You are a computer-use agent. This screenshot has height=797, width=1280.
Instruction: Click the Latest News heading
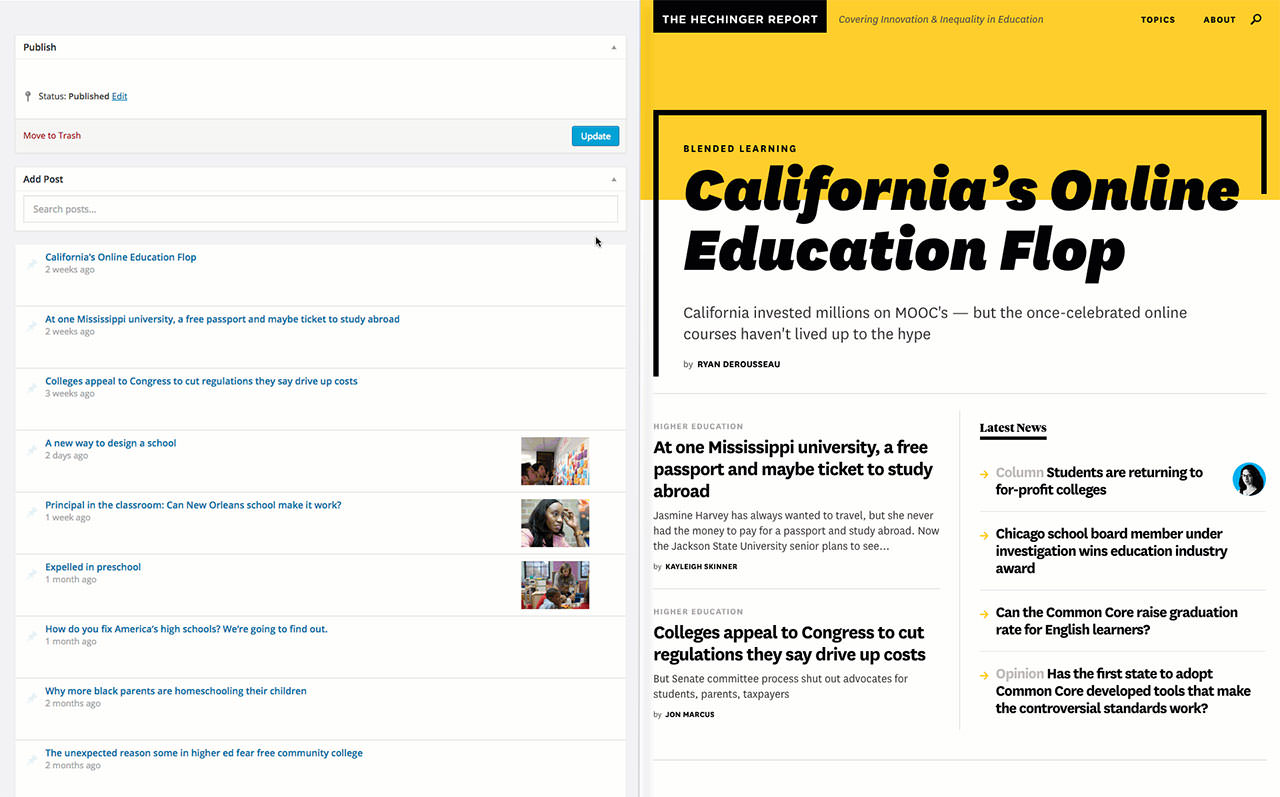(x=1013, y=428)
